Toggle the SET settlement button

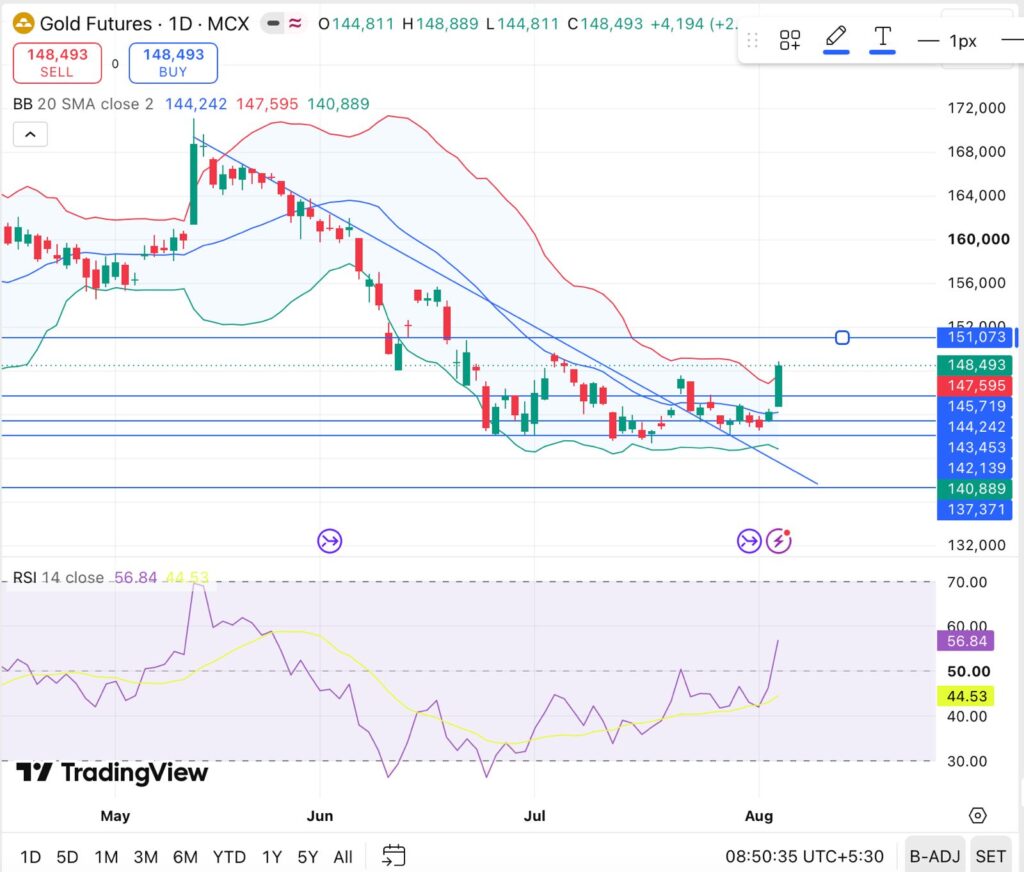(990, 856)
